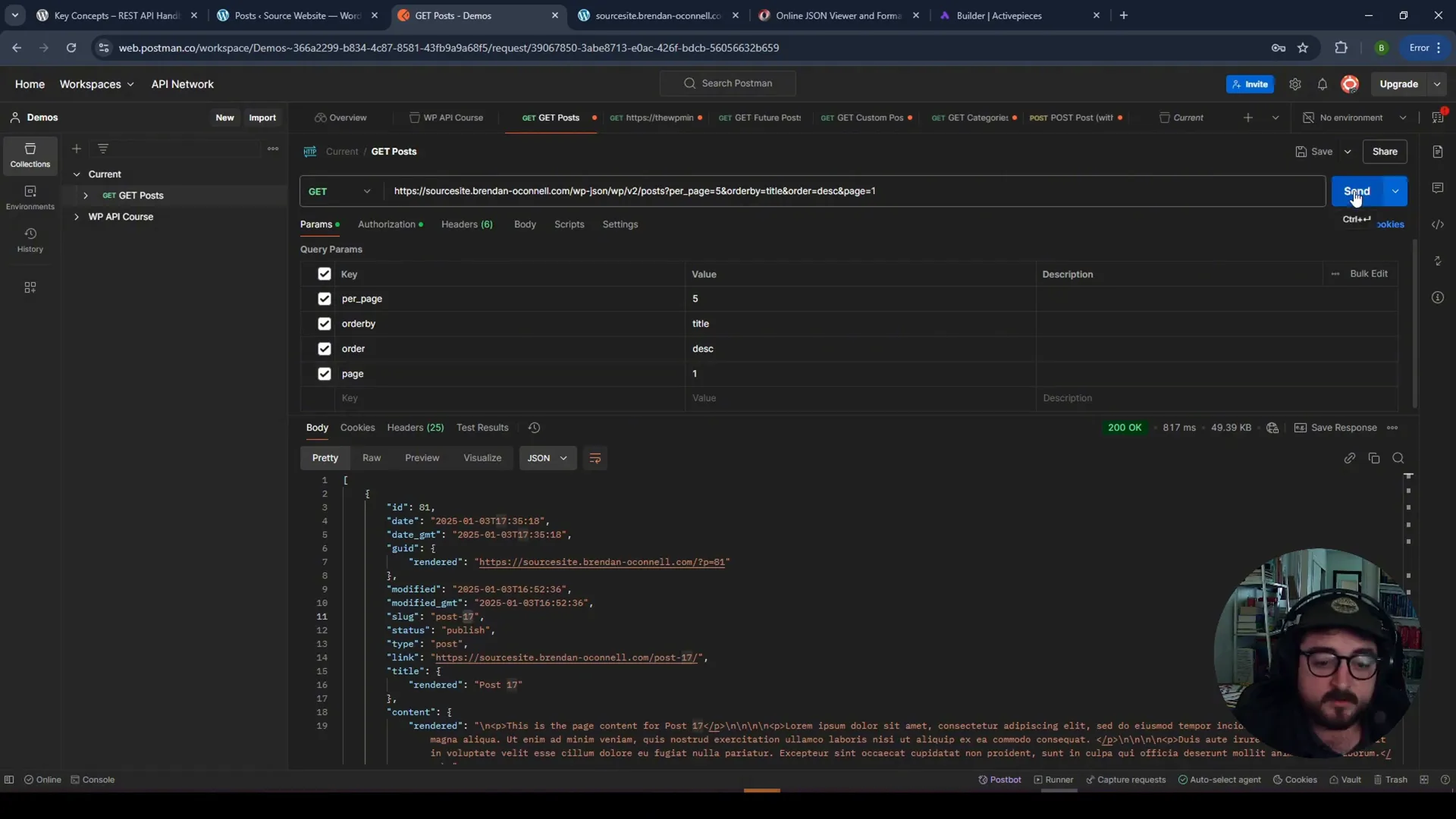Toggle all query params checkbox in header
The width and height of the screenshot is (1456, 819).
click(325, 274)
